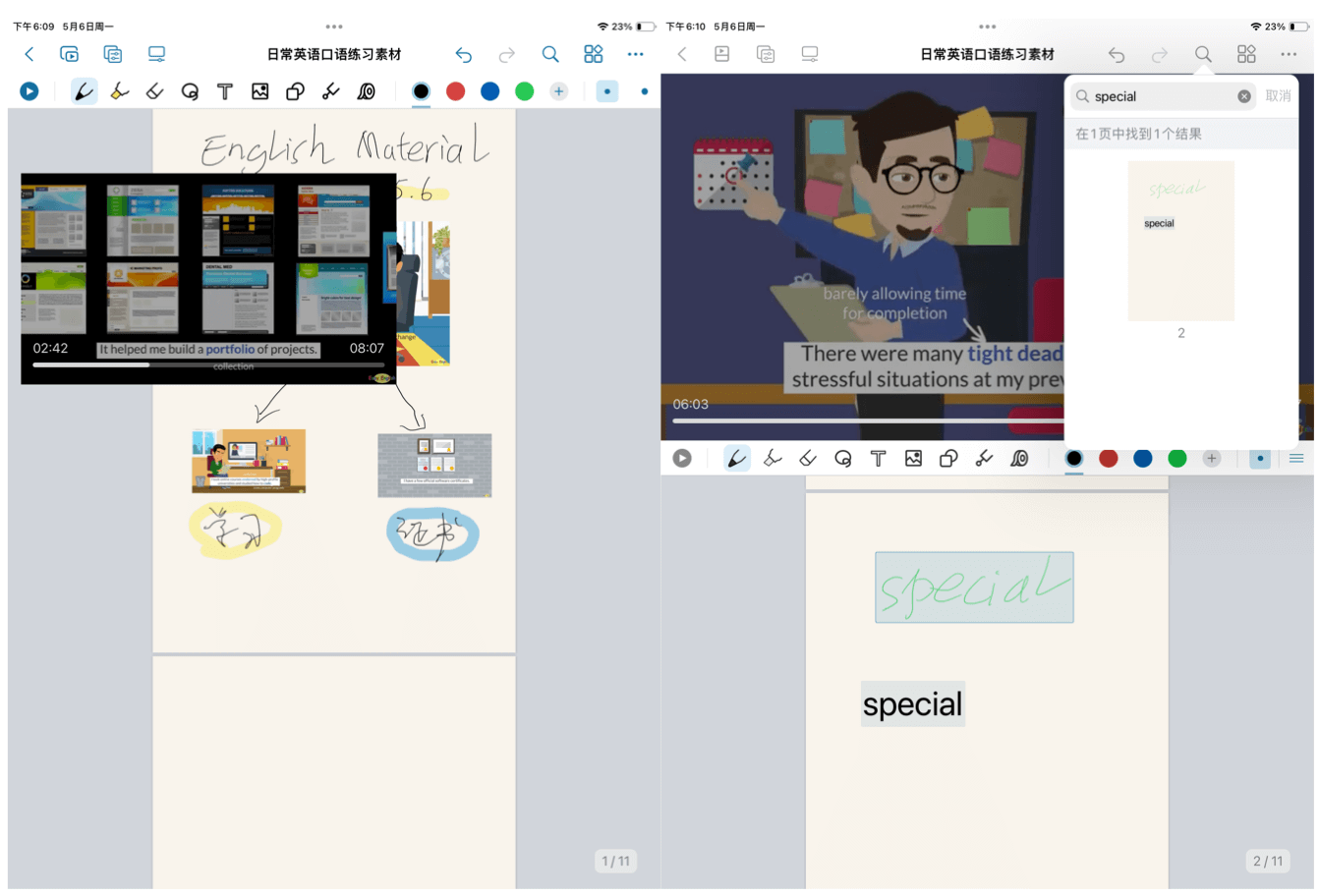Select Image insert tool in left toolbar
Image resolution: width=1319 pixels, height=896 pixels.
(x=259, y=91)
